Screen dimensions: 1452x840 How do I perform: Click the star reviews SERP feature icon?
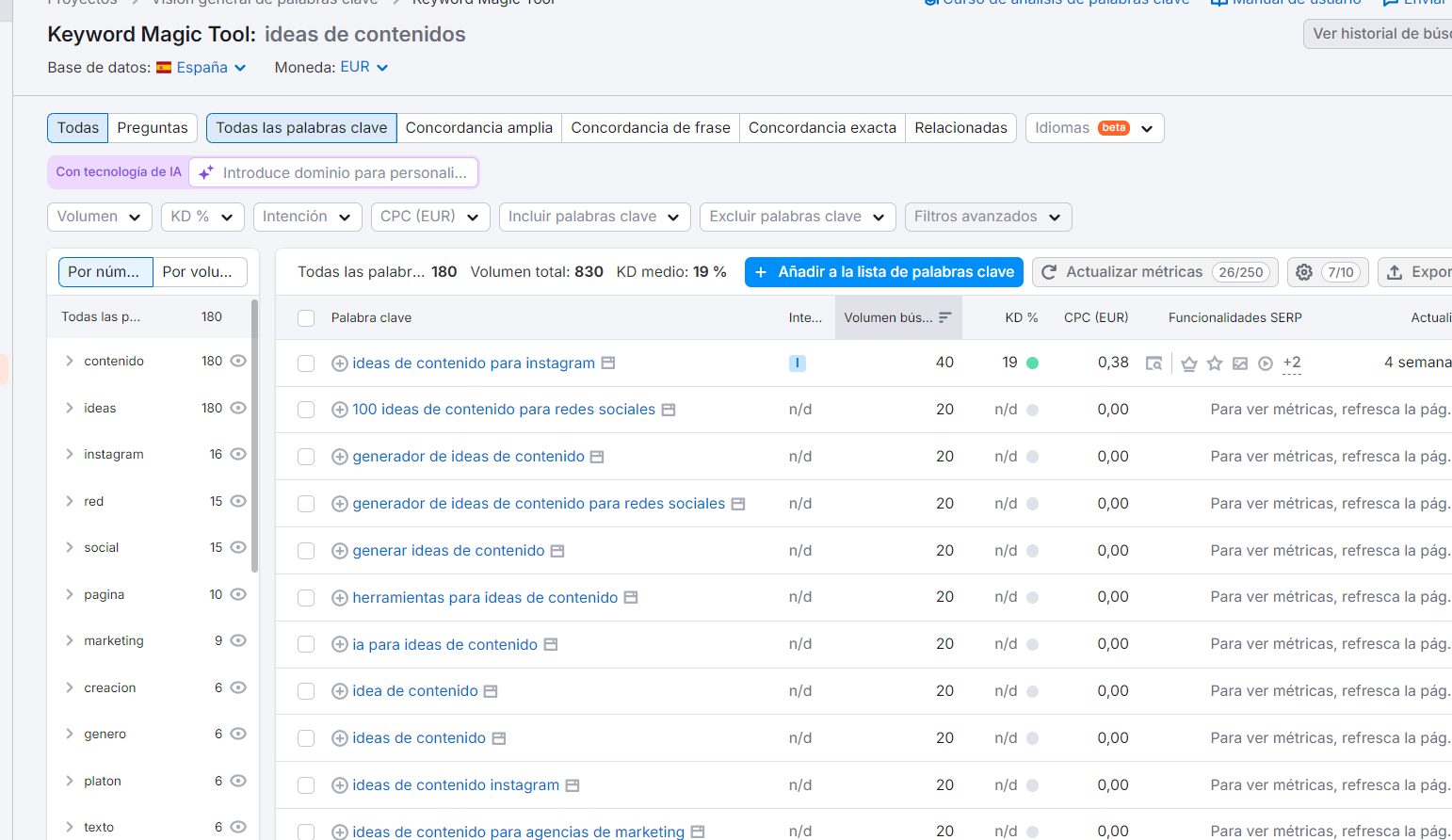(x=1215, y=363)
